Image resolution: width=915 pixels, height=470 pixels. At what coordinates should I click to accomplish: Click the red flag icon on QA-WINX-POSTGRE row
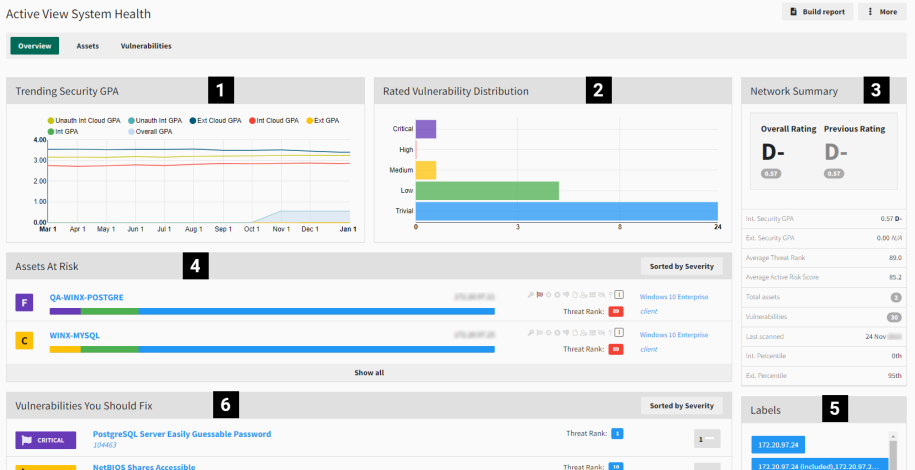[539, 295]
